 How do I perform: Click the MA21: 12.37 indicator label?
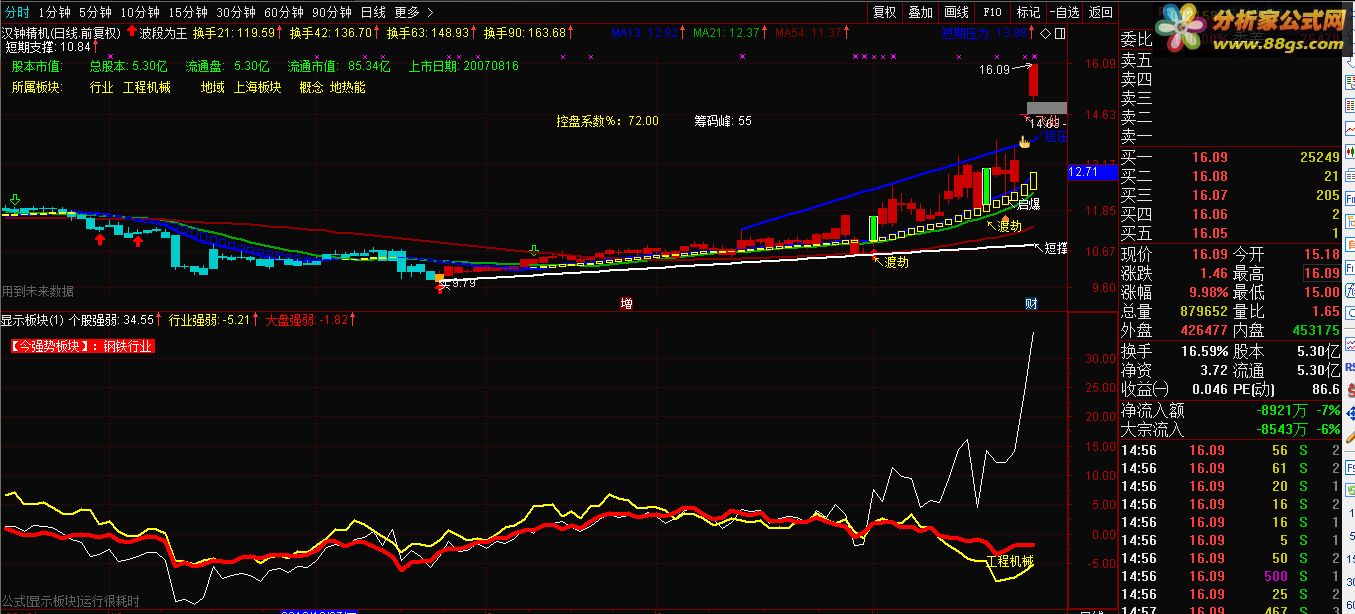pos(726,33)
